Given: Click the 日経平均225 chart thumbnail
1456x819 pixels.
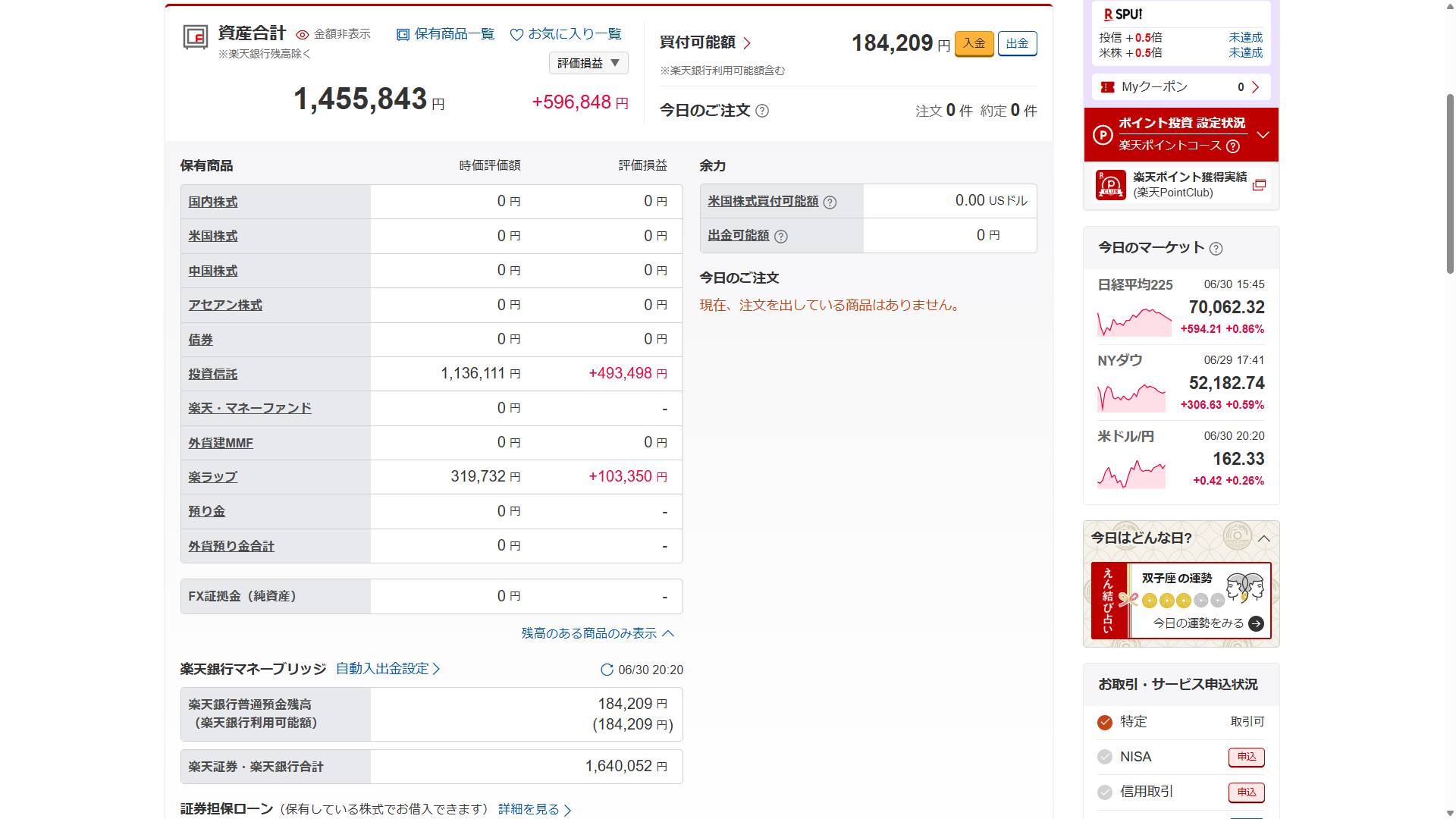Looking at the screenshot, I should [x=1134, y=322].
